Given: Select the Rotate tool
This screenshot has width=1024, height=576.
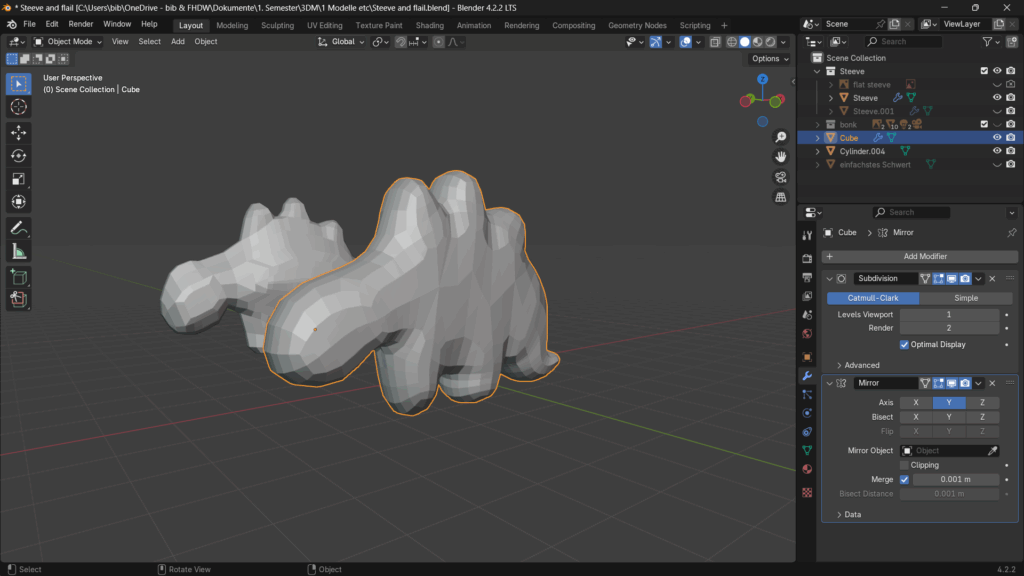Looking at the screenshot, I should click(x=19, y=156).
